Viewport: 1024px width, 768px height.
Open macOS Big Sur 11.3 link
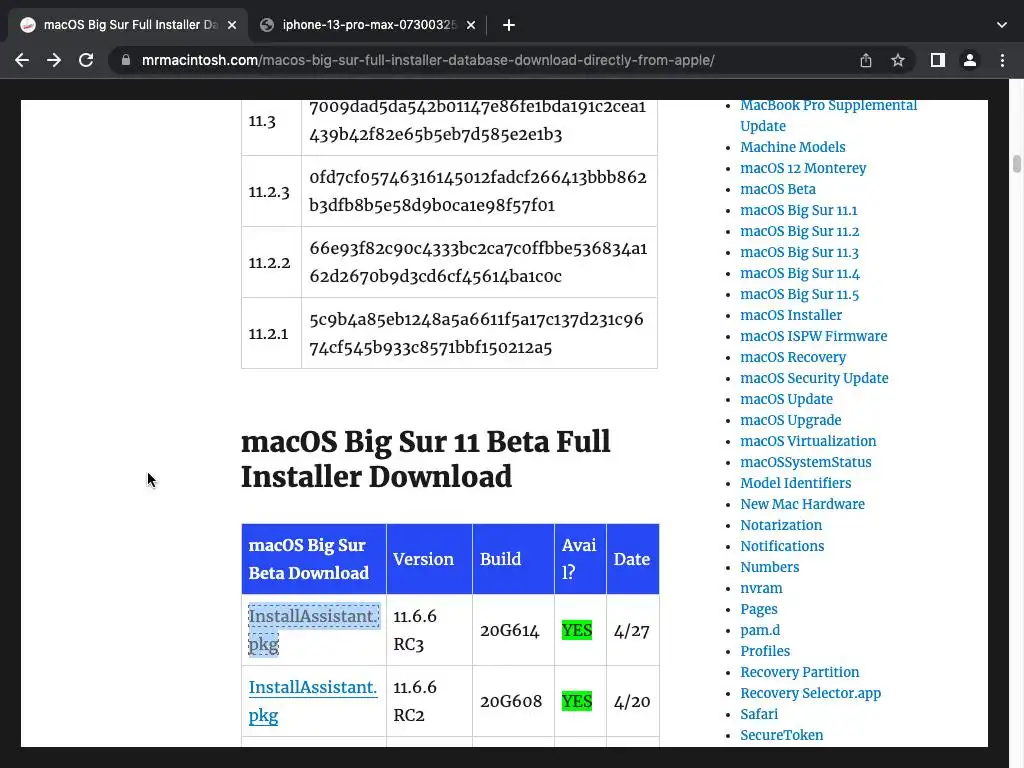click(799, 252)
